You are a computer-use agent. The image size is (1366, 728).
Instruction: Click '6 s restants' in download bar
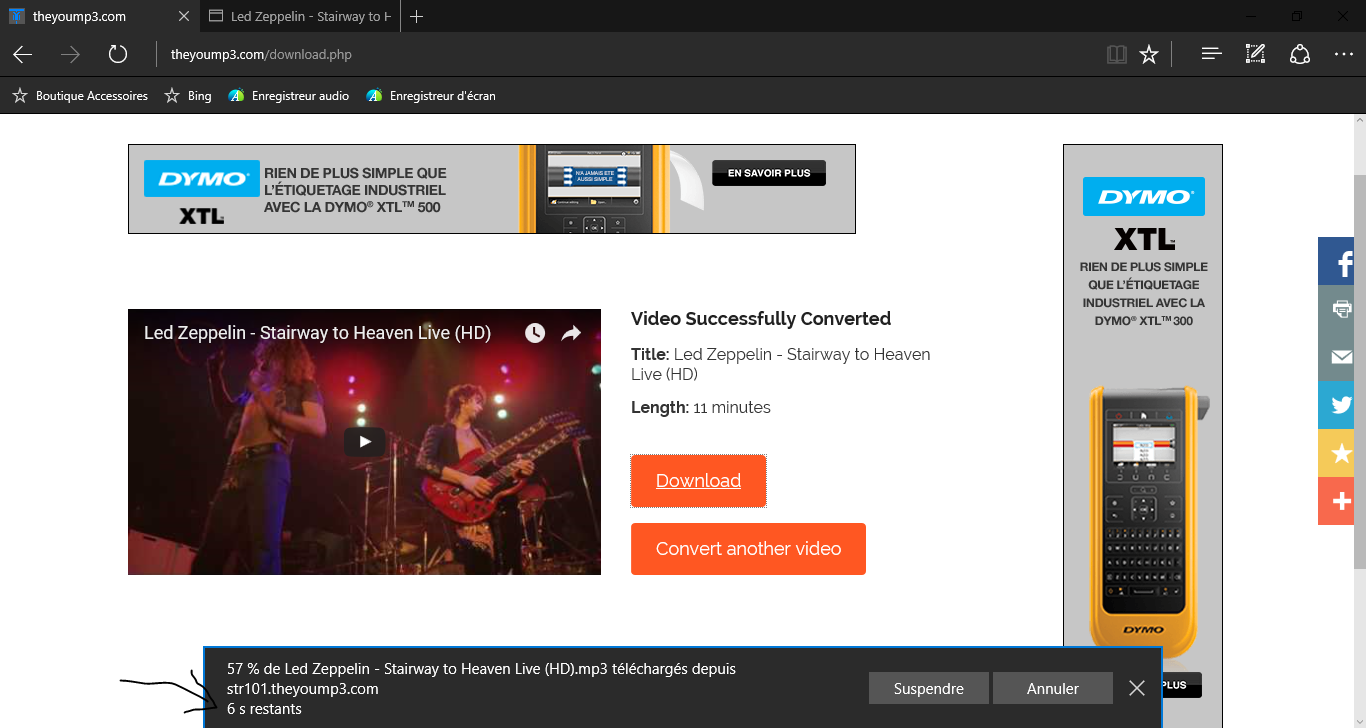click(x=264, y=709)
